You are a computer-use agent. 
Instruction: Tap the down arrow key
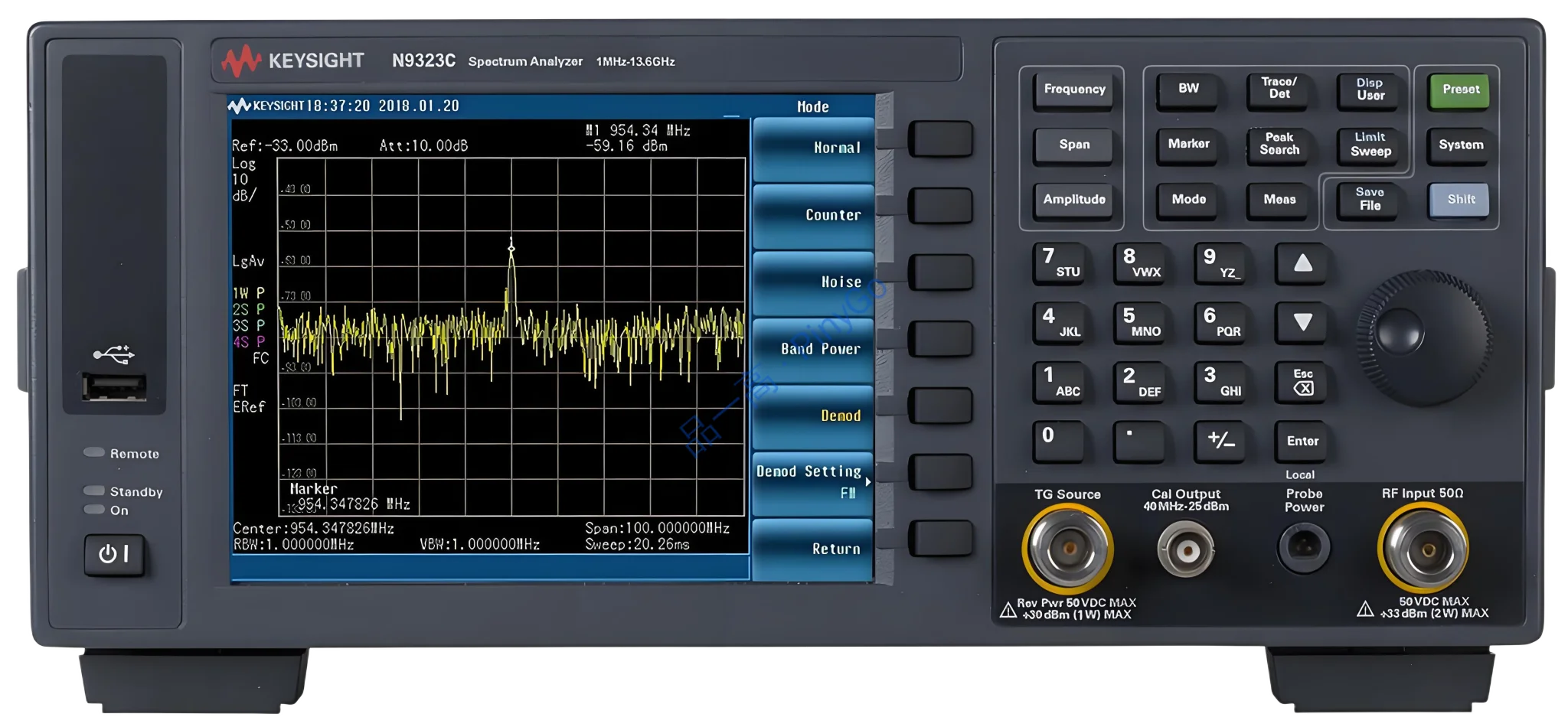click(x=1302, y=322)
